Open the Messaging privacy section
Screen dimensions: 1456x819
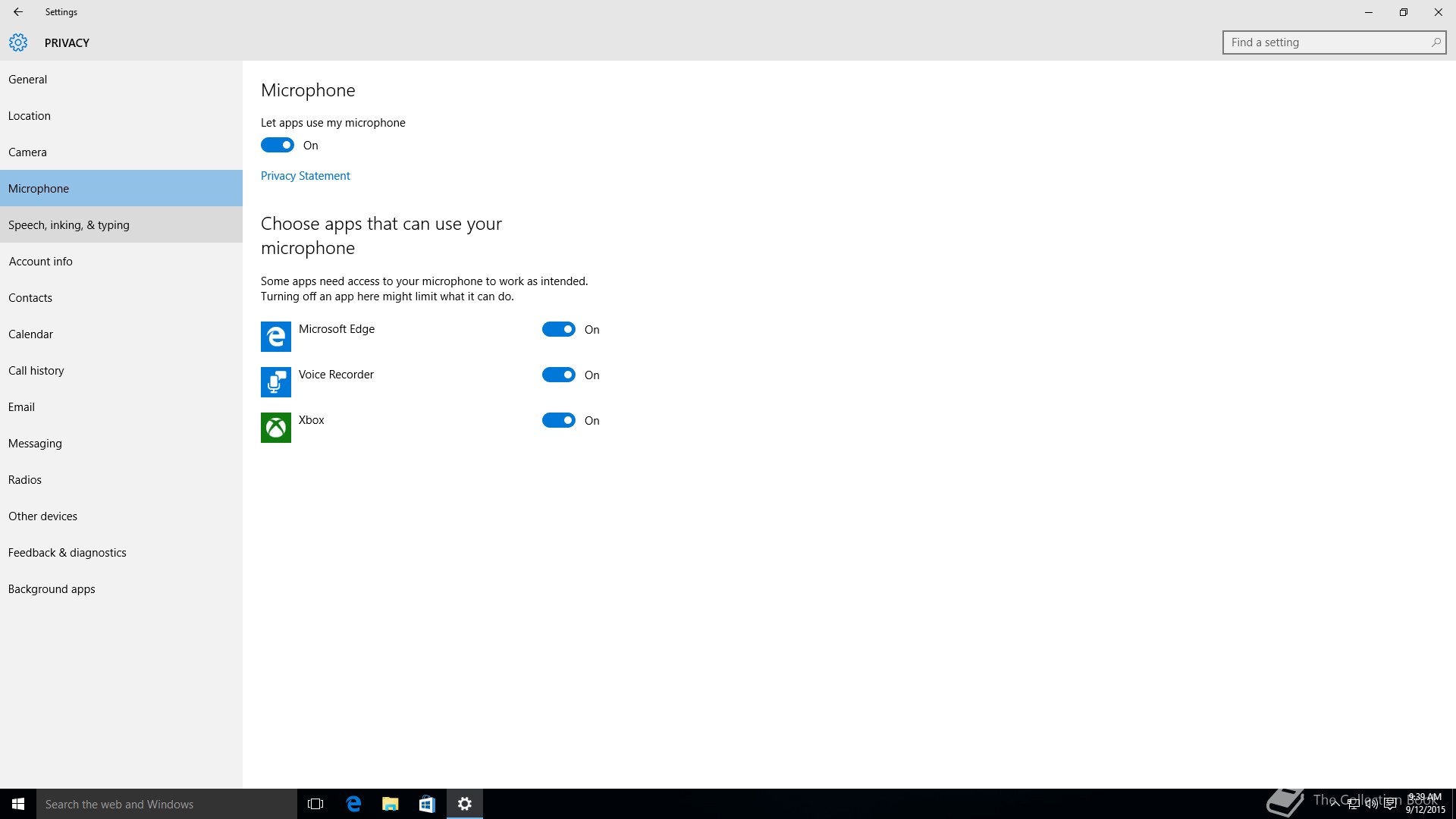[121, 443]
